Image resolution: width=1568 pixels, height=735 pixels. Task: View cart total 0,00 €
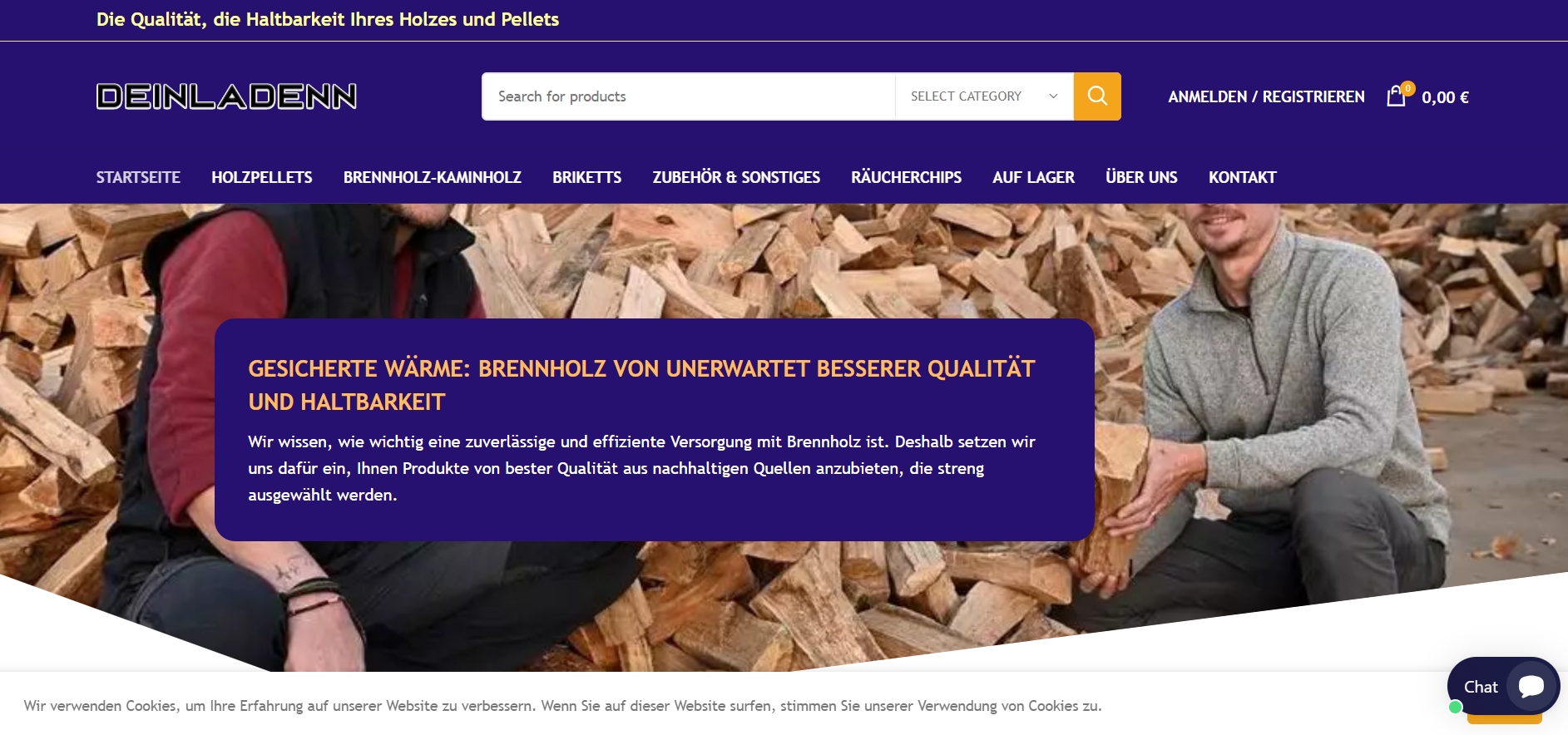click(1445, 97)
